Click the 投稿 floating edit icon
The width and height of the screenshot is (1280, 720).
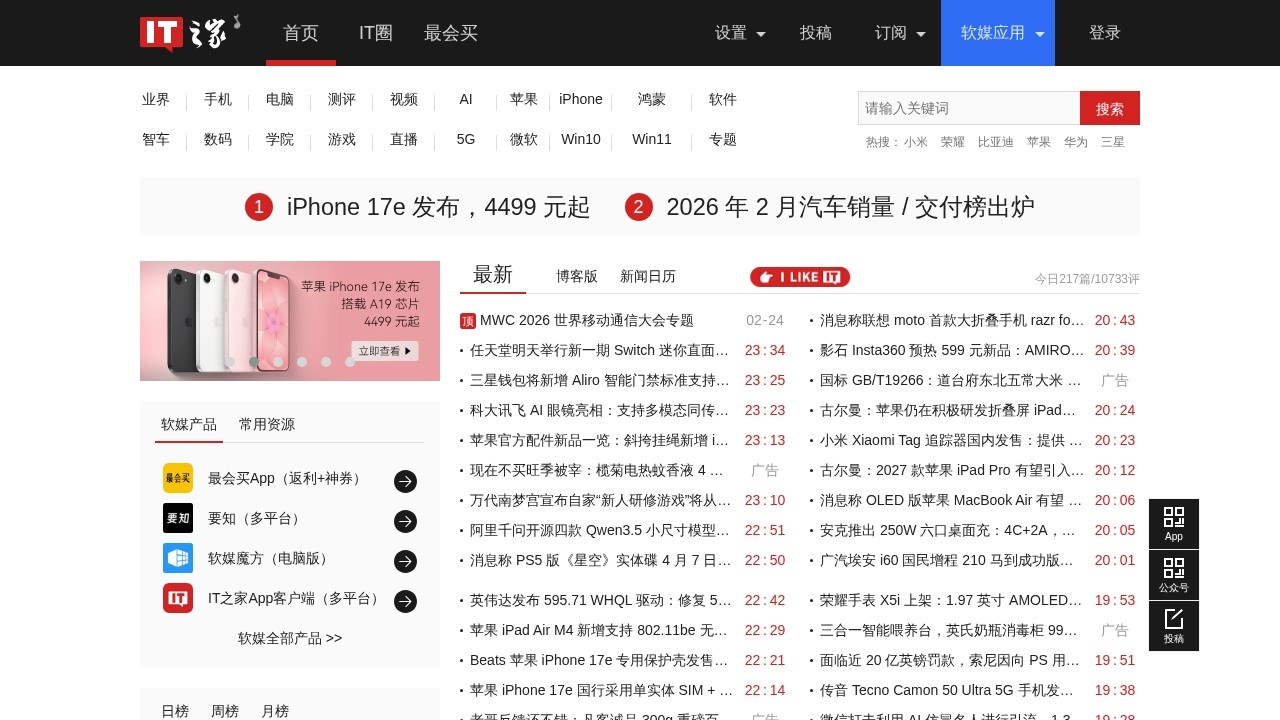[x=1173, y=625]
